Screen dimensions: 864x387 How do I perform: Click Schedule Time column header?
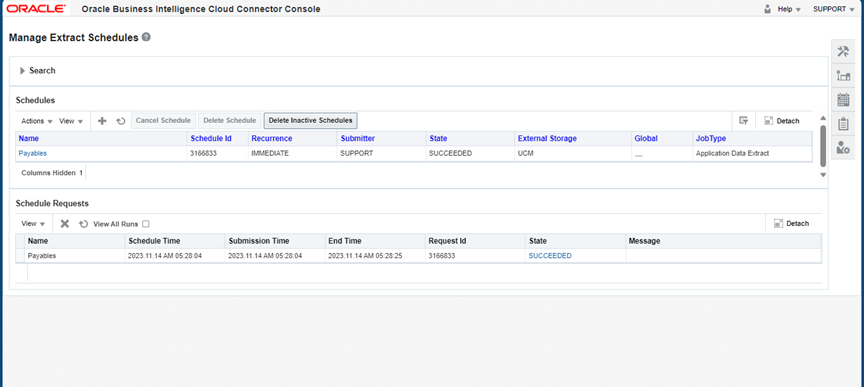coord(154,241)
